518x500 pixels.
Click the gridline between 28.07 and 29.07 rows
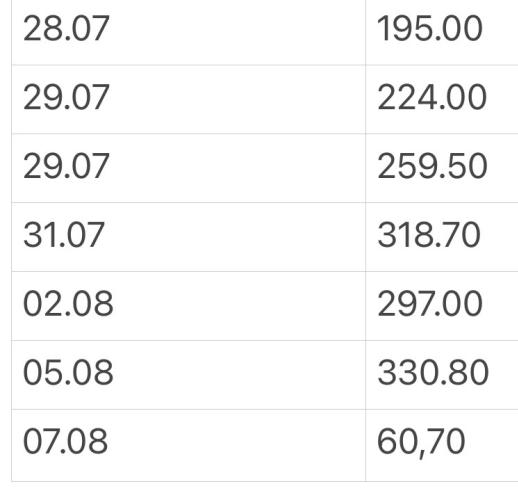click(x=265, y=65)
